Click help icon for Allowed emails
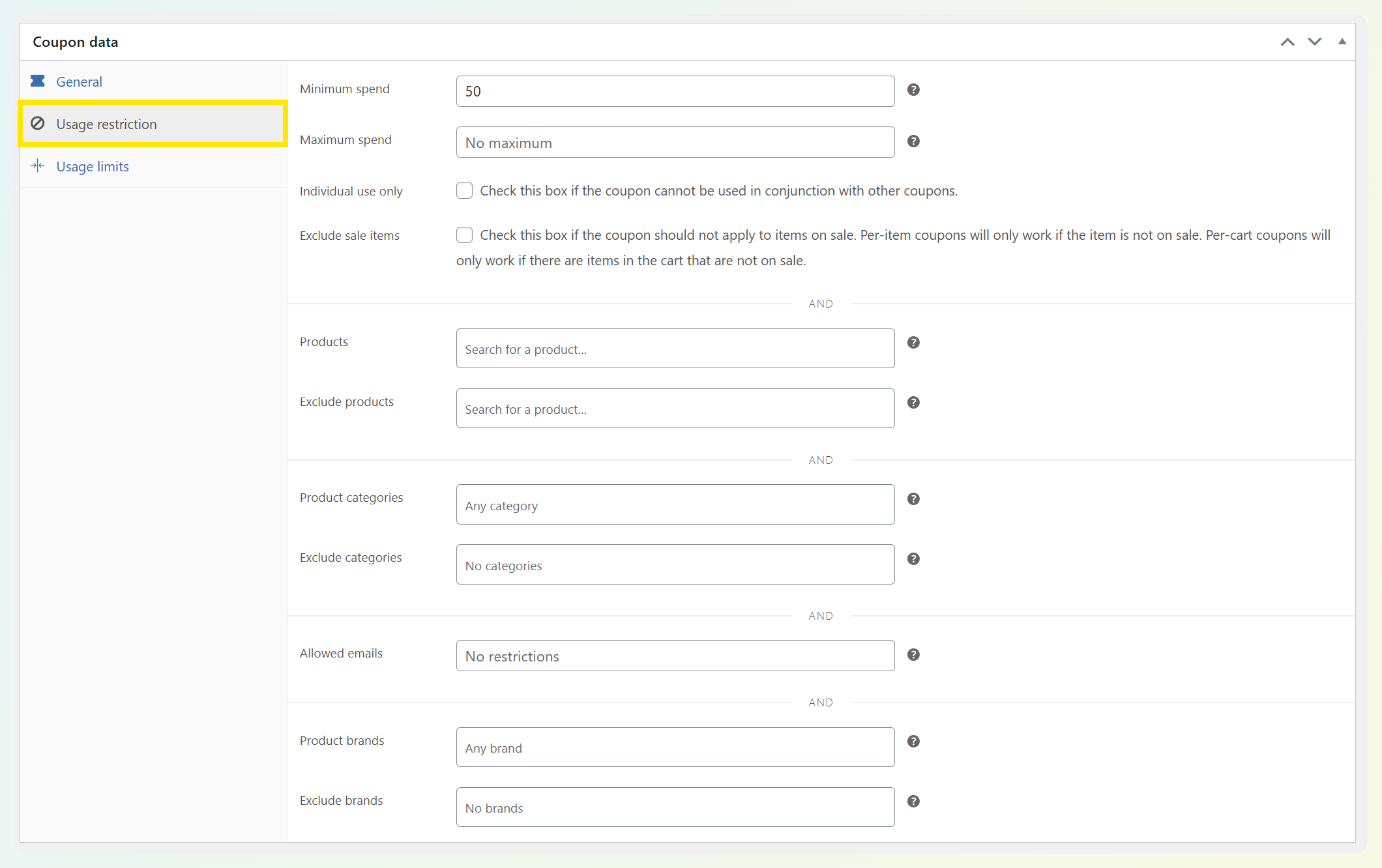The width and height of the screenshot is (1382, 868). [x=913, y=655]
